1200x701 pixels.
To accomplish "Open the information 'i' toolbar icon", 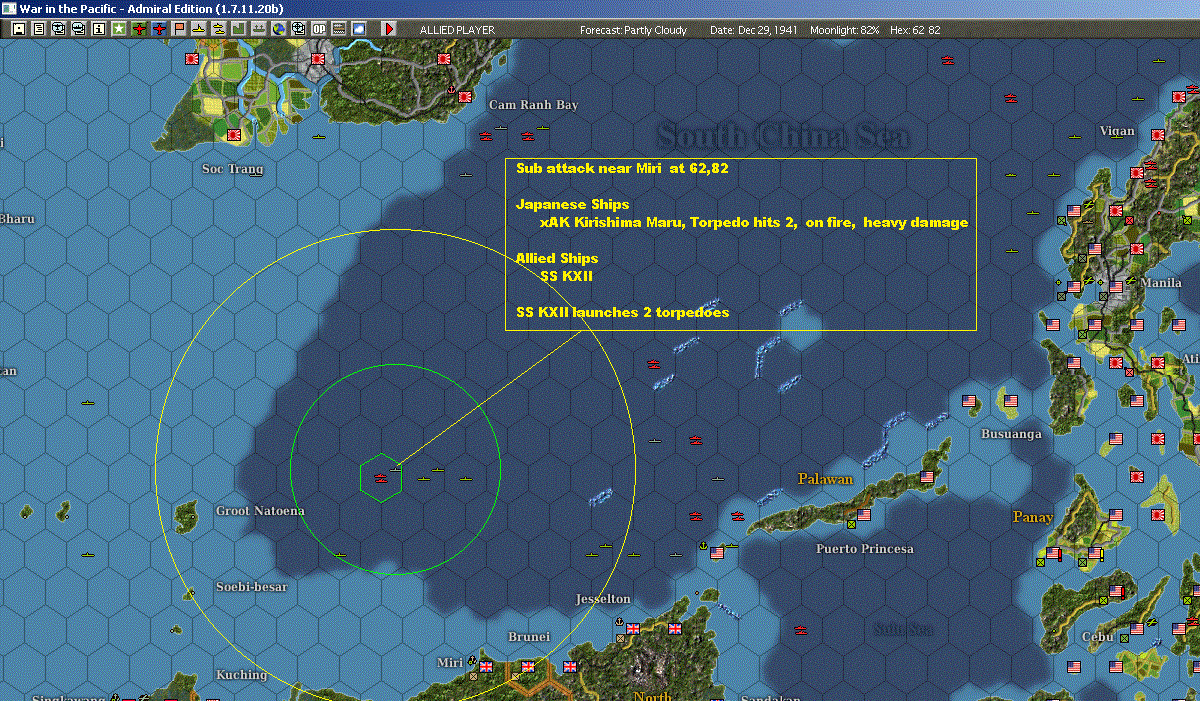I will (98, 29).
